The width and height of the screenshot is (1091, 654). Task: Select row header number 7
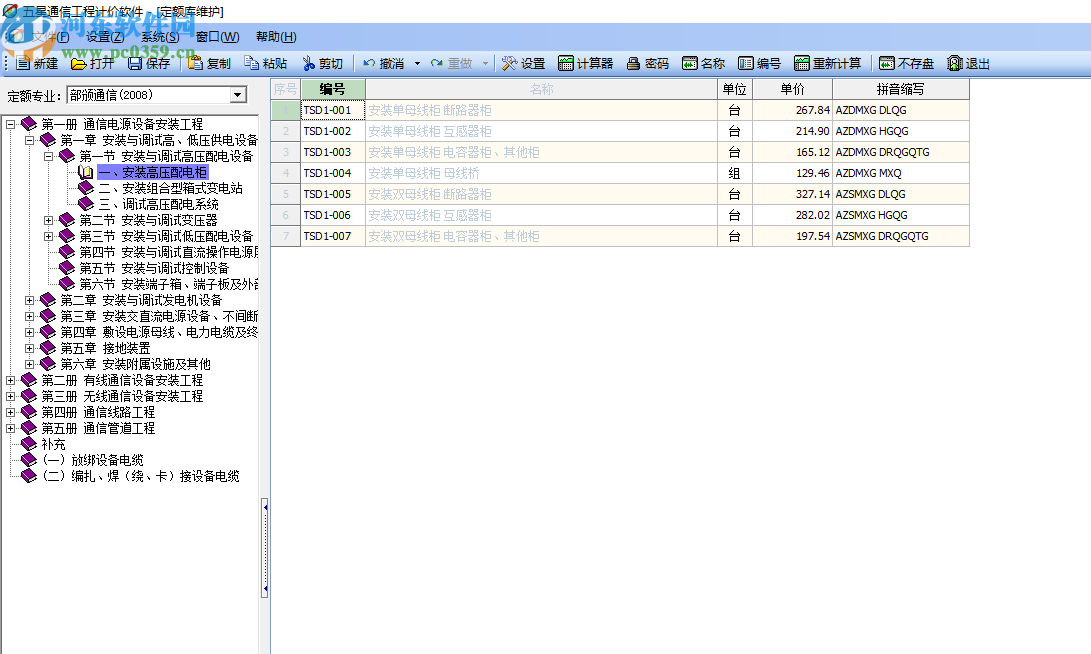click(285, 236)
